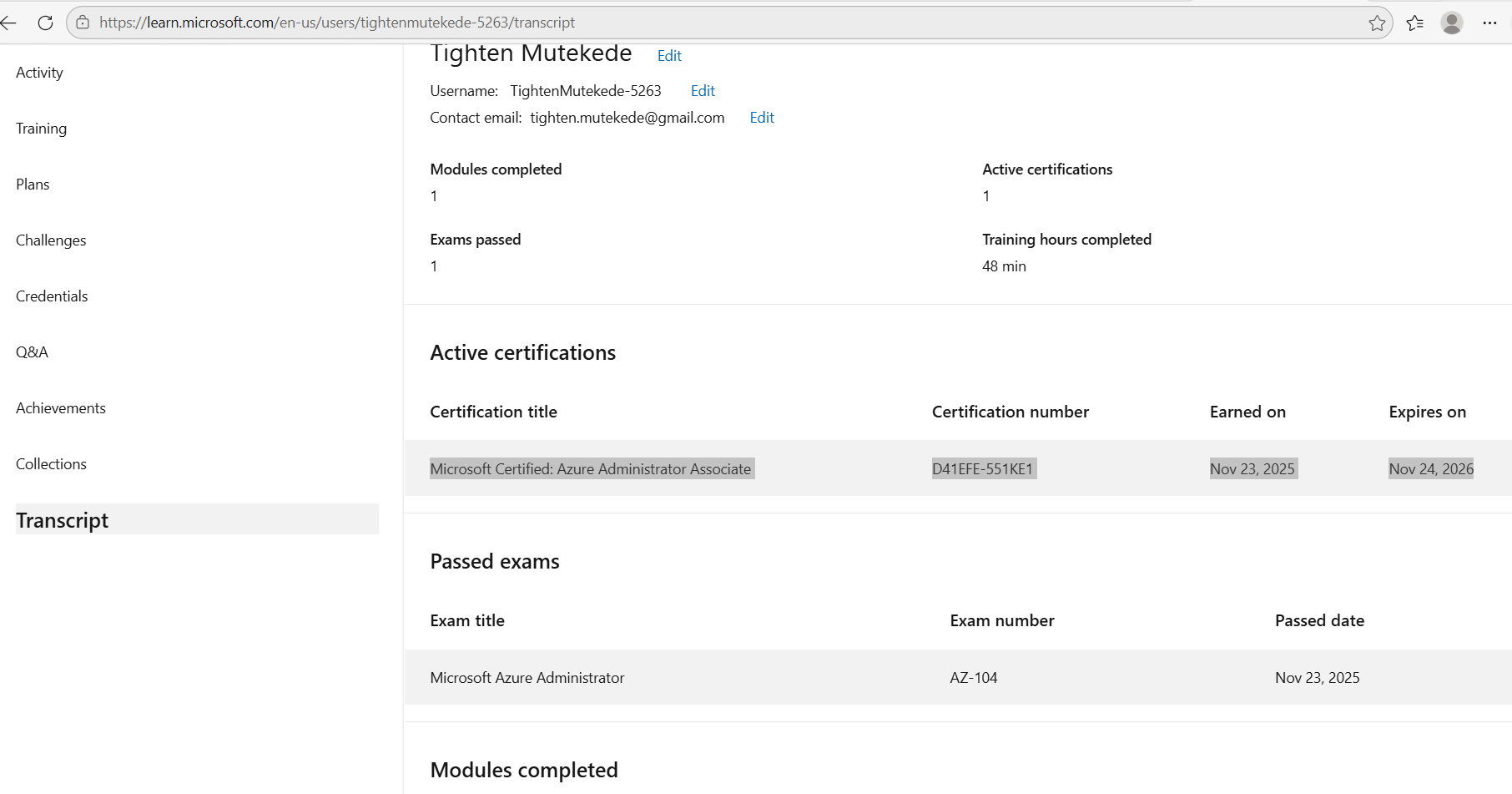Open the browser profile avatar
The width and height of the screenshot is (1512, 794).
click(x=1452, y=23)
